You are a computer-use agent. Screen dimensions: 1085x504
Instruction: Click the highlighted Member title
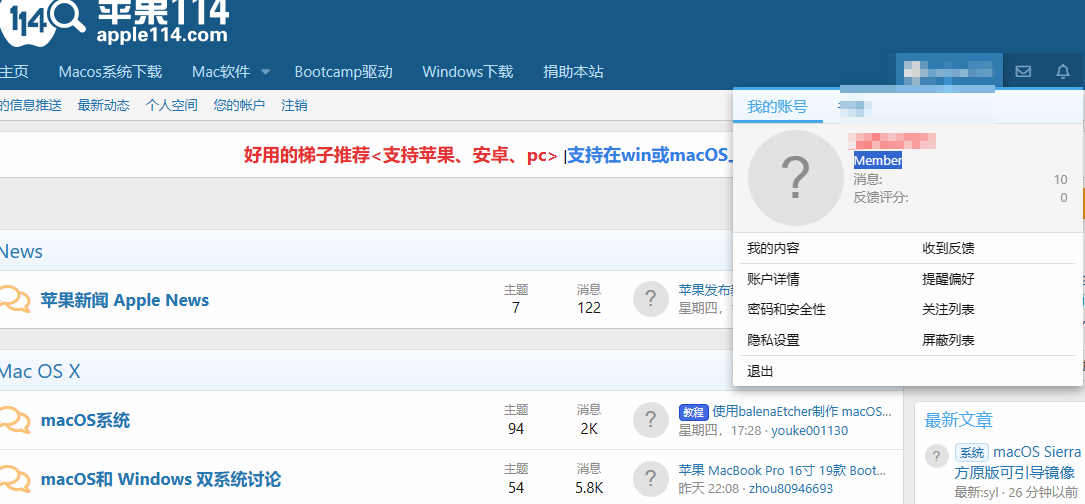pos(877,161)
